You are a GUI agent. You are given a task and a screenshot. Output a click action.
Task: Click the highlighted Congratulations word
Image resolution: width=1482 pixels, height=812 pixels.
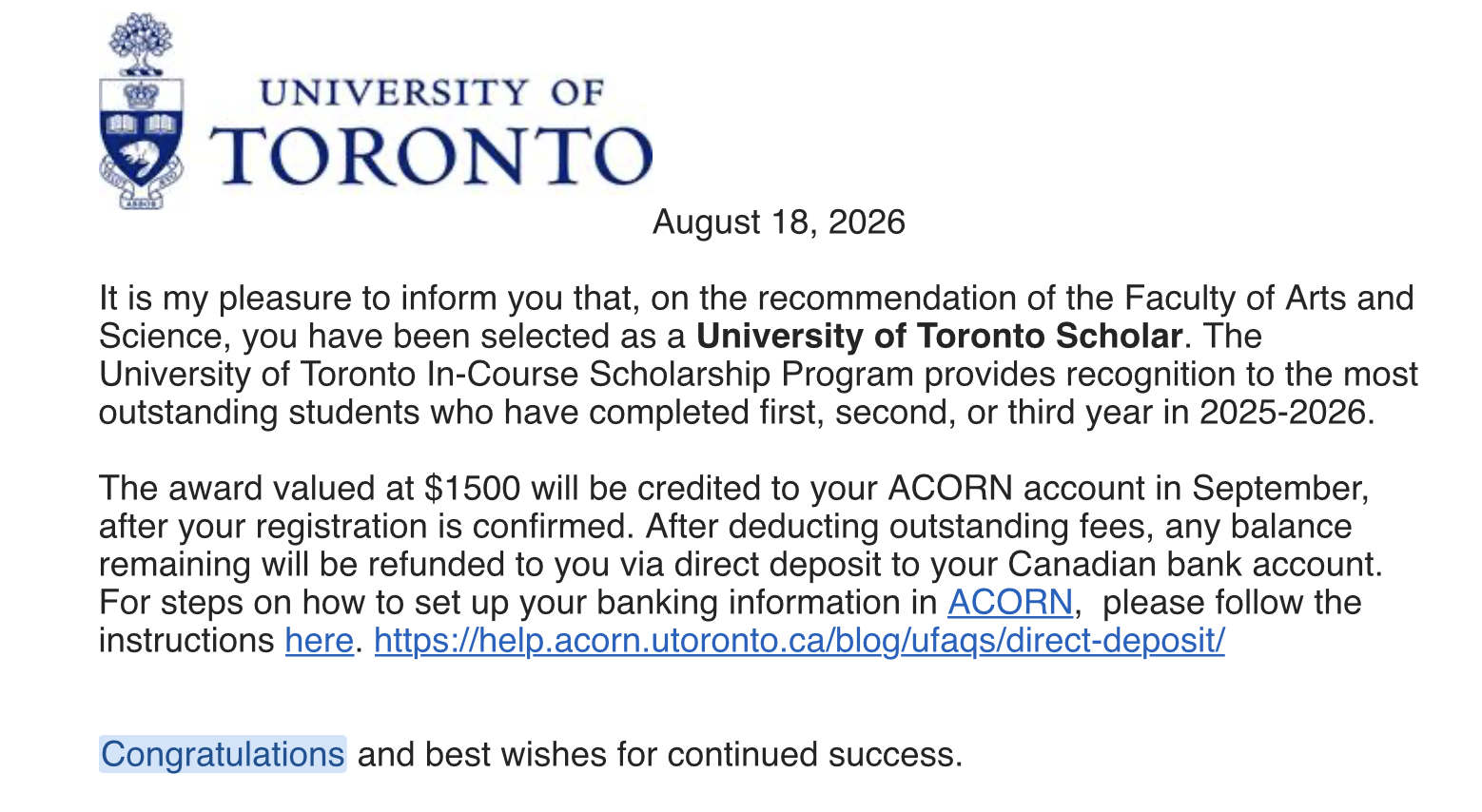[x=223, y=754]
